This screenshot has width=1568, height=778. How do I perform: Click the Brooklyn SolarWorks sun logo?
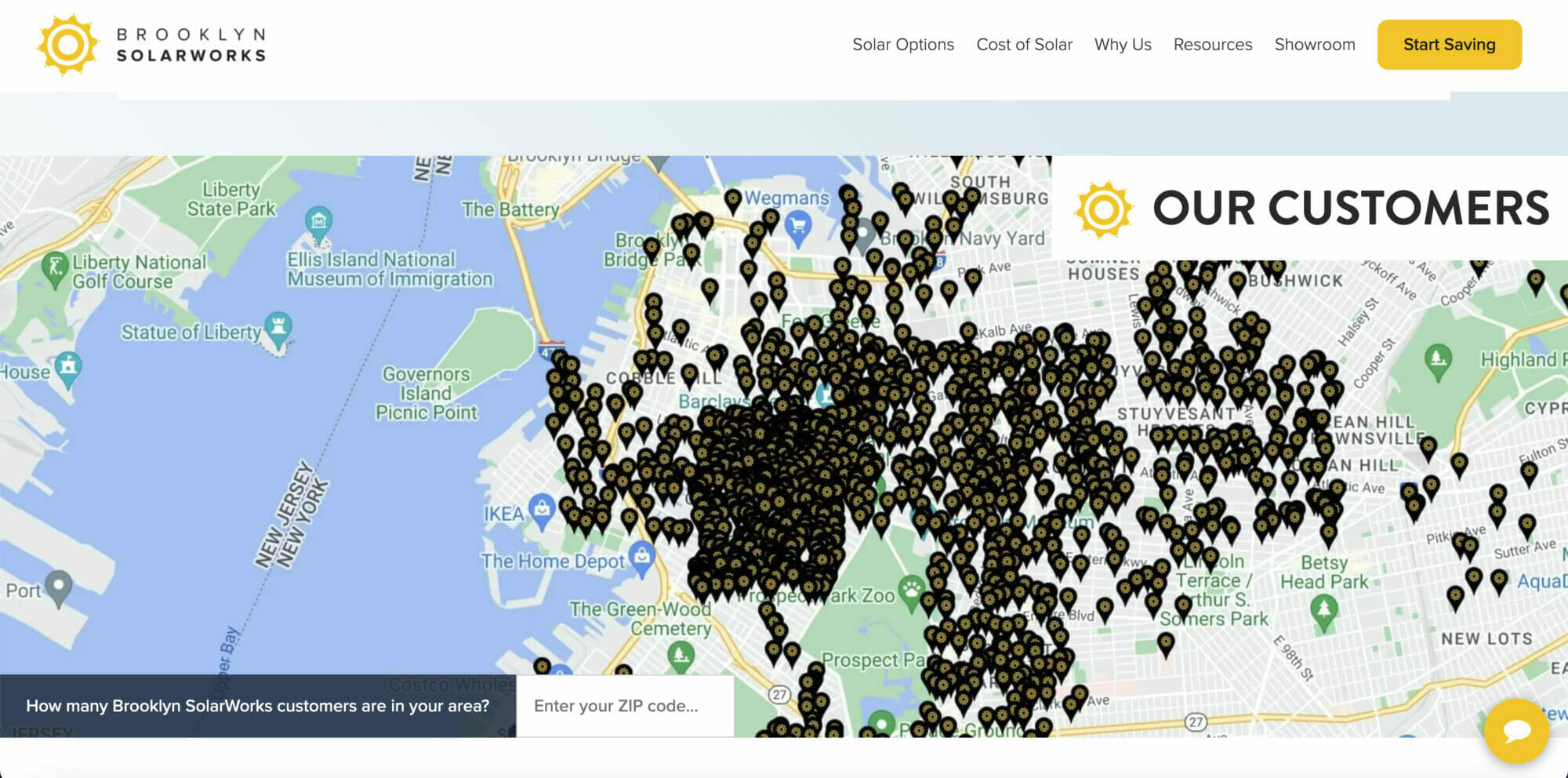[x=69, y=45]
